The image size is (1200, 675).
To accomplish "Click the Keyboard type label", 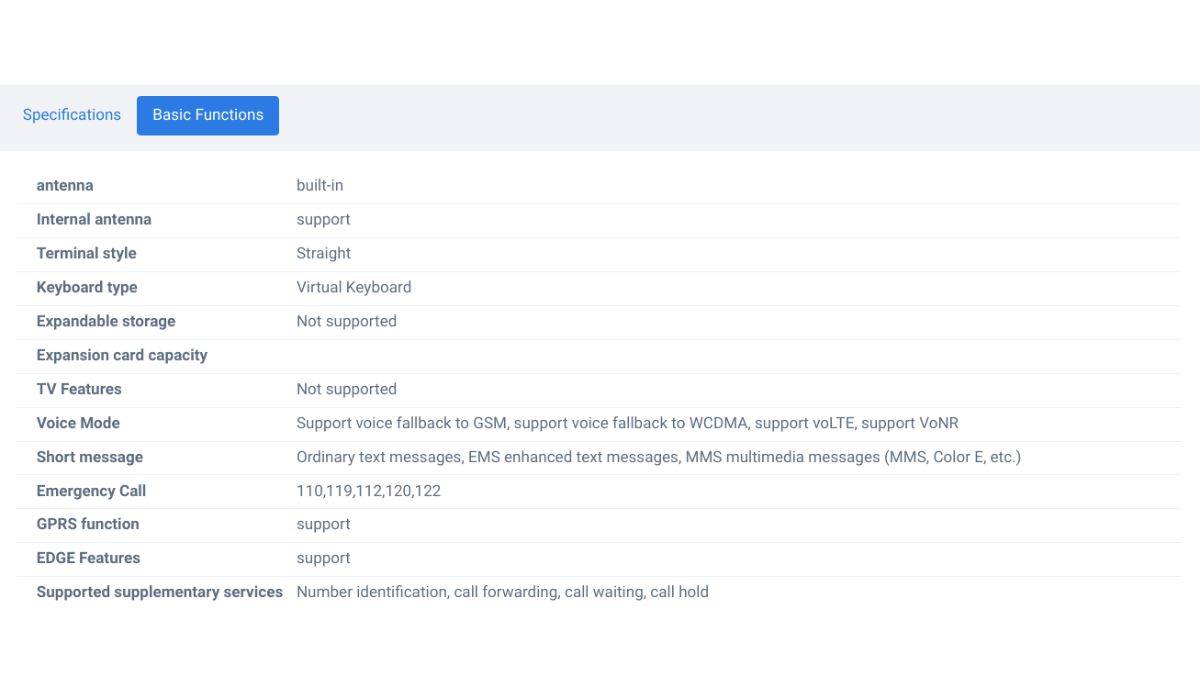I will tap(87, 288).
